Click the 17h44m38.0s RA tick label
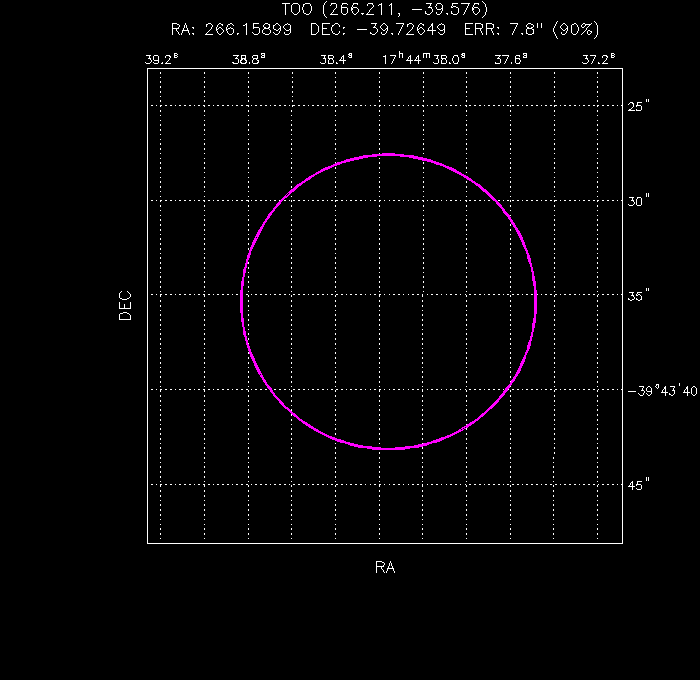Viewport: 700px width, 680px height. (424, 59)
